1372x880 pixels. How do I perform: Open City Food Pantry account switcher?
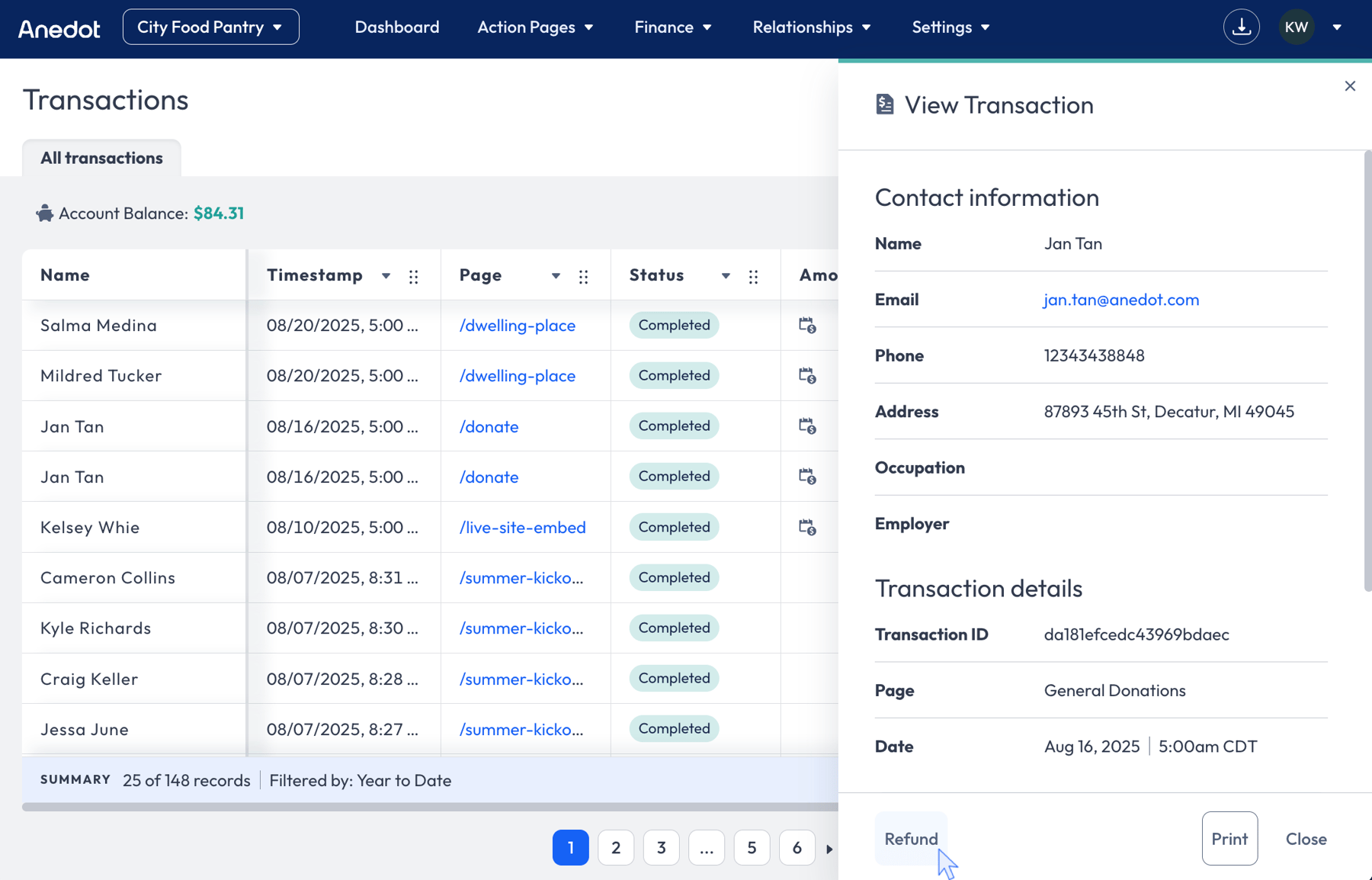(x=210, y=27)
